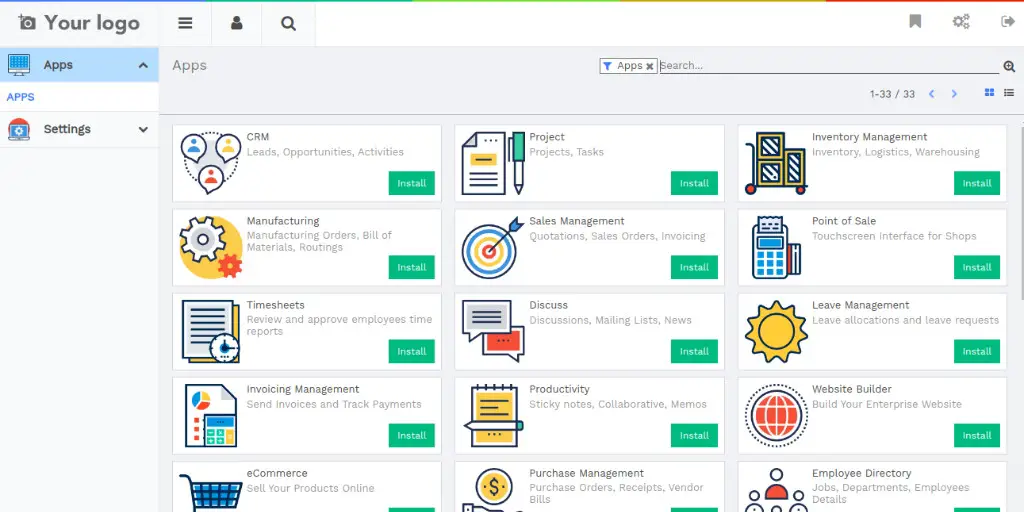Click the Apps monitor icon in sidebar
1024x512 pixels.
pyautogui.click(x=19, y=64)
